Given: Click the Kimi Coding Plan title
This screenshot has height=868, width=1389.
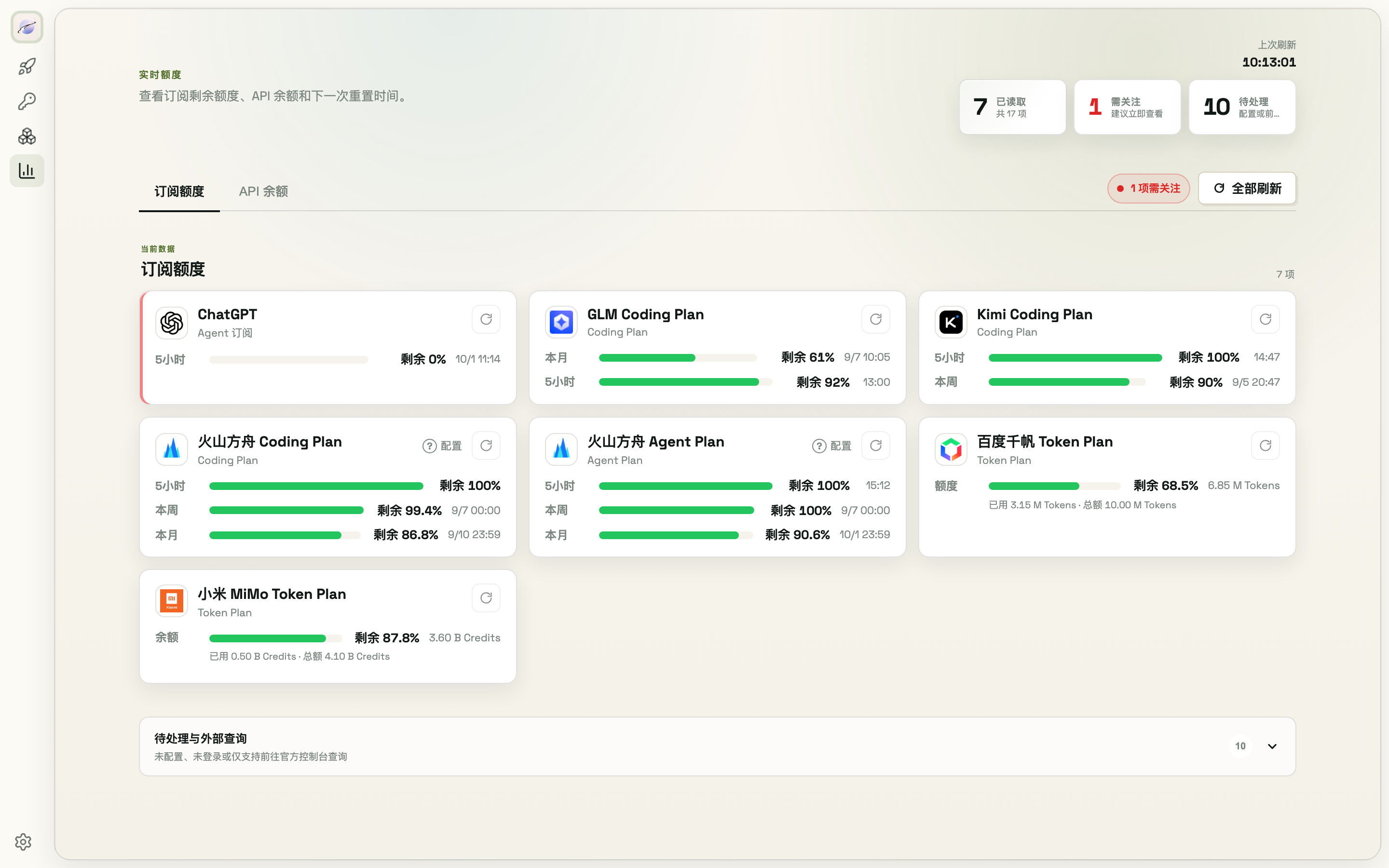Looking at the screenshot, I should click(x=1035, y=314).
